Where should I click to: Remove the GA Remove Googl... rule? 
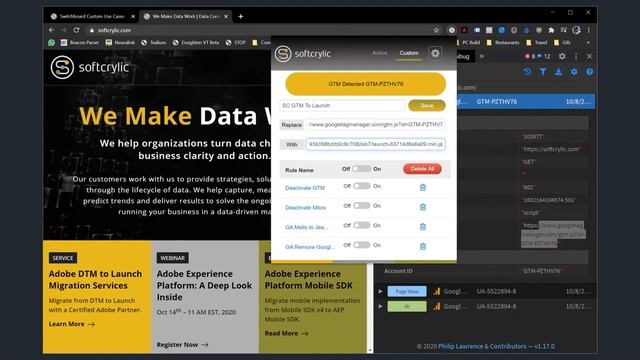(423, 246)
